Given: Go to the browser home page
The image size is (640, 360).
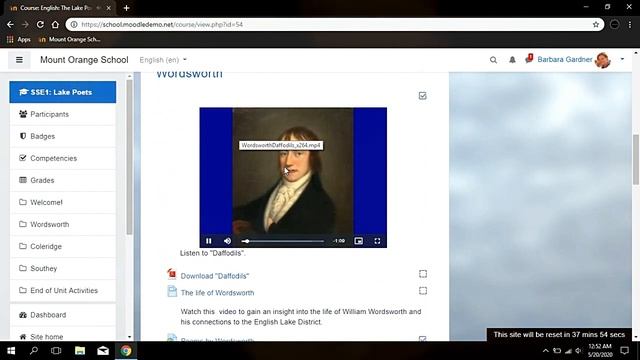Looking at the screenshot, I should pos(55,24).
